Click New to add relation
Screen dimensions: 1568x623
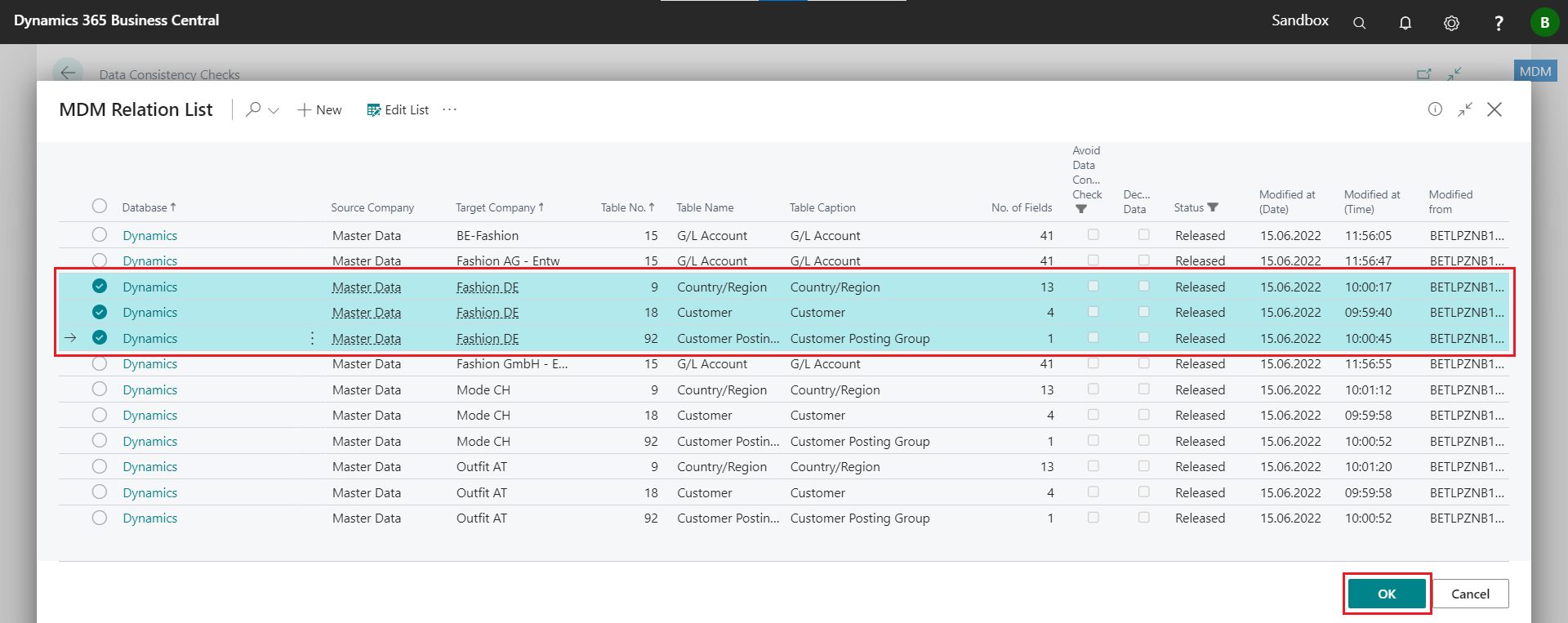coord(320,109)
